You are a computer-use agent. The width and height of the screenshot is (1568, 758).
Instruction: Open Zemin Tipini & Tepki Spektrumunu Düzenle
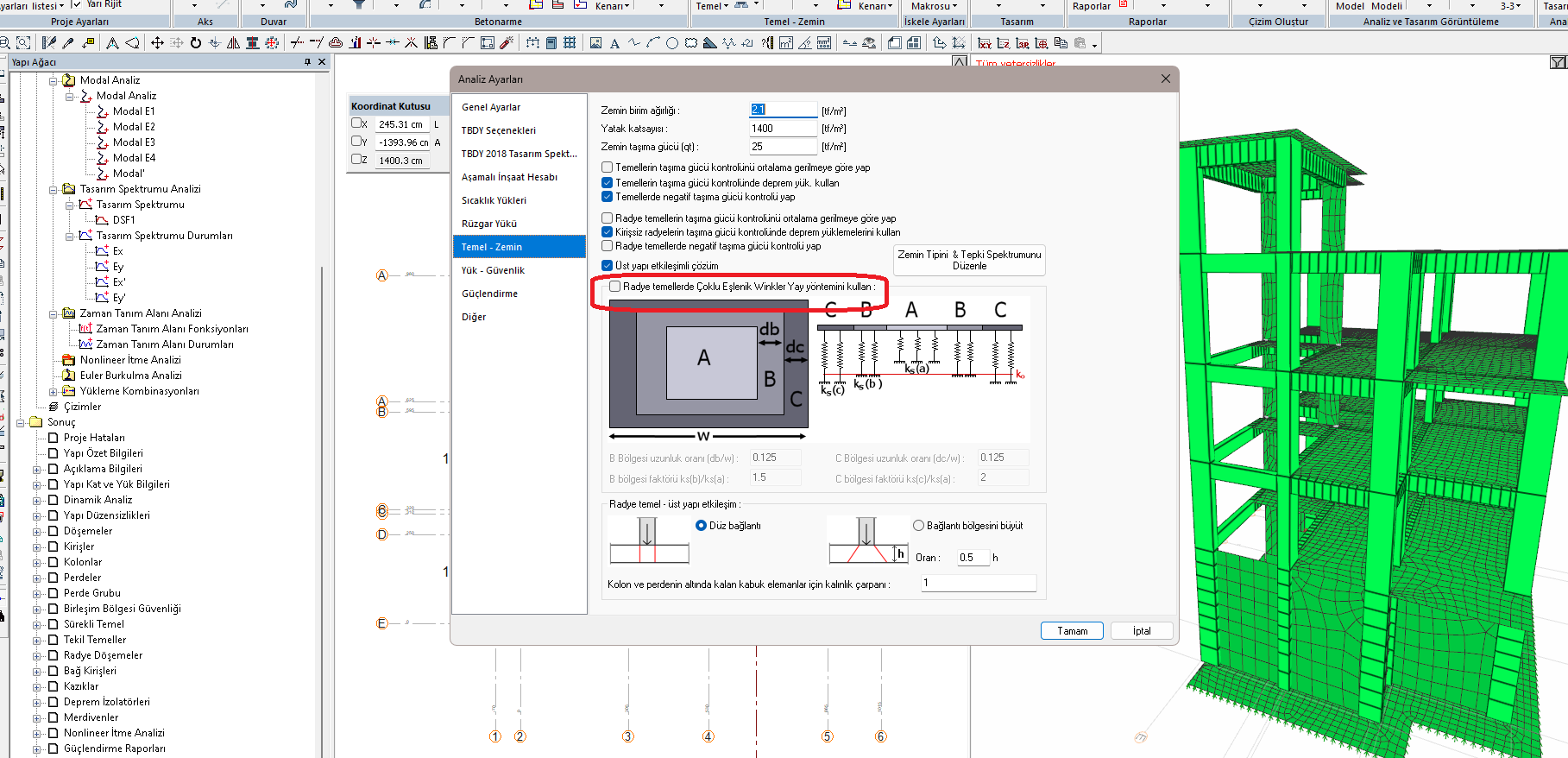969,260
